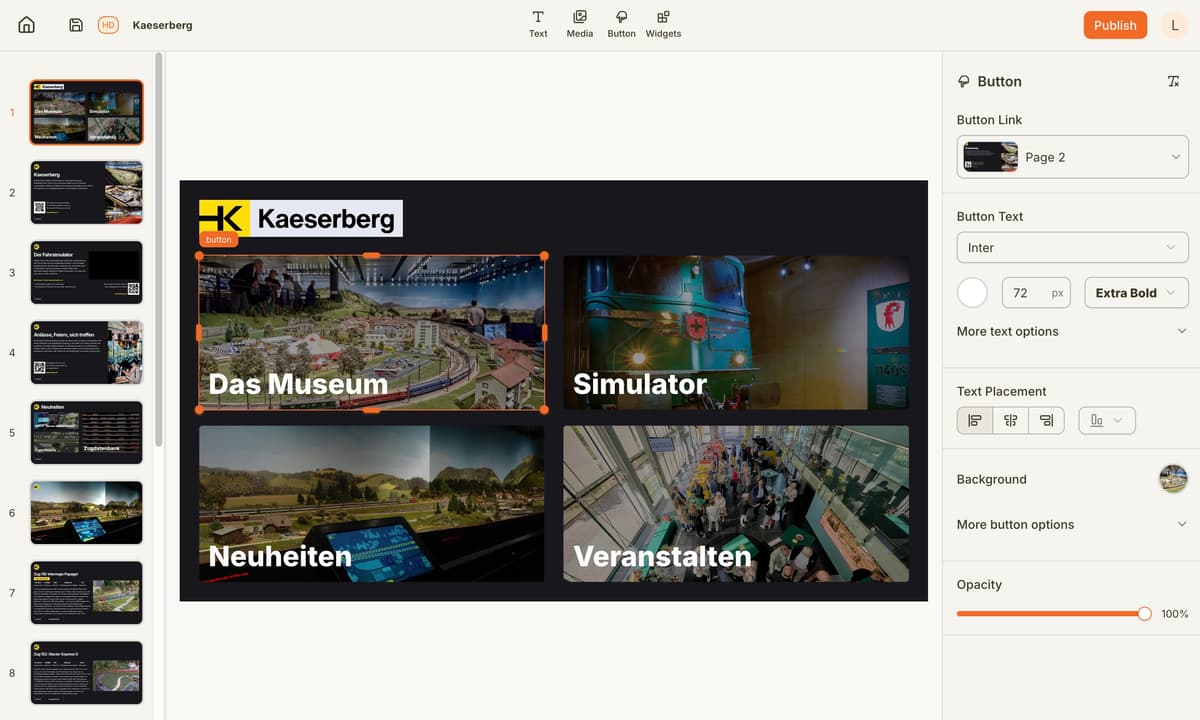Open the Button tool

coord(621,24)
